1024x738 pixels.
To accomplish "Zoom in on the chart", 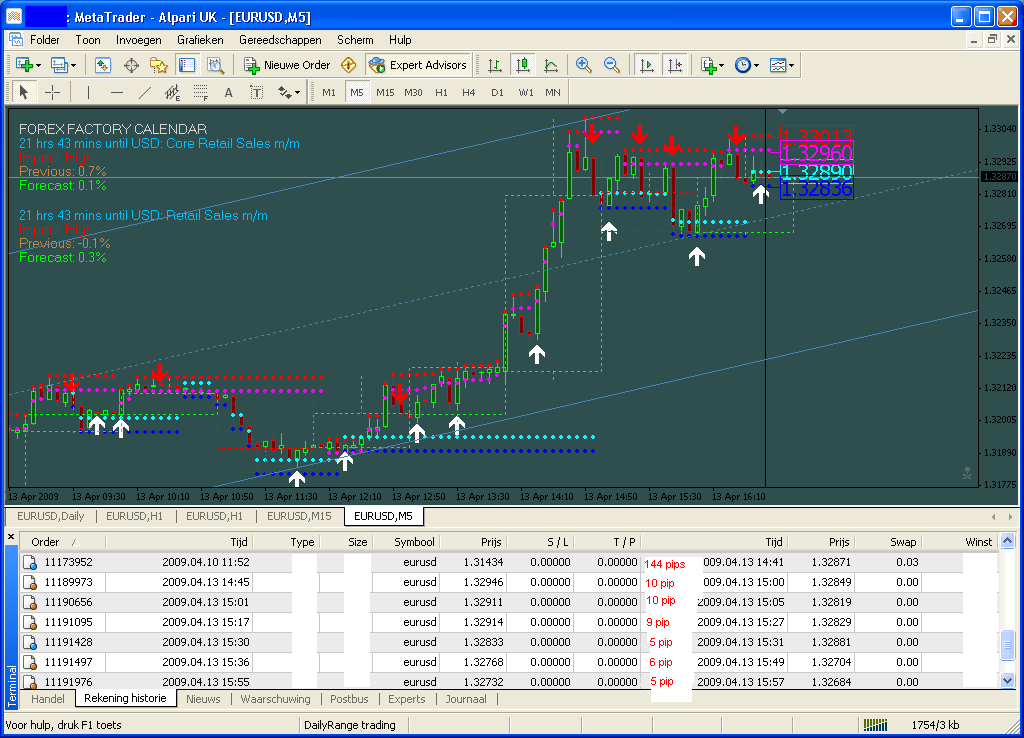I will pos(584,65).
